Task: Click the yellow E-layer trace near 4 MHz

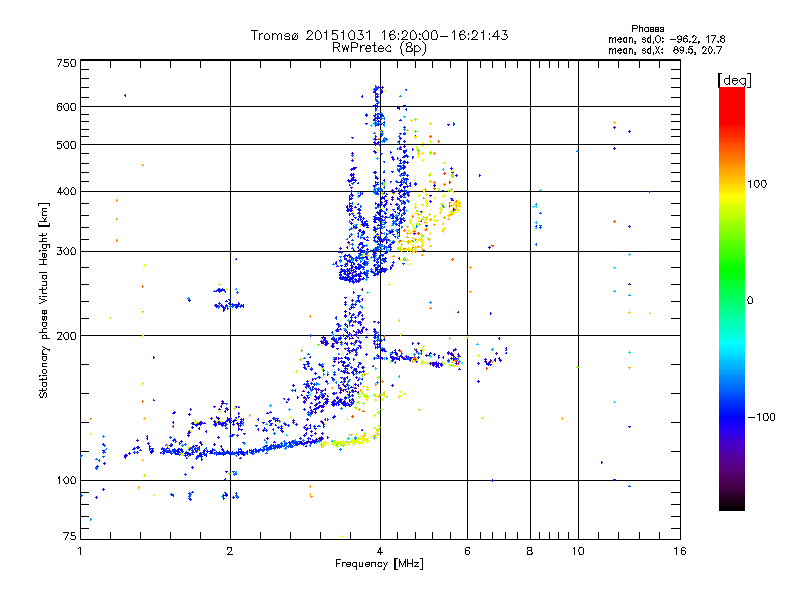Action: [x=351, y=439]
